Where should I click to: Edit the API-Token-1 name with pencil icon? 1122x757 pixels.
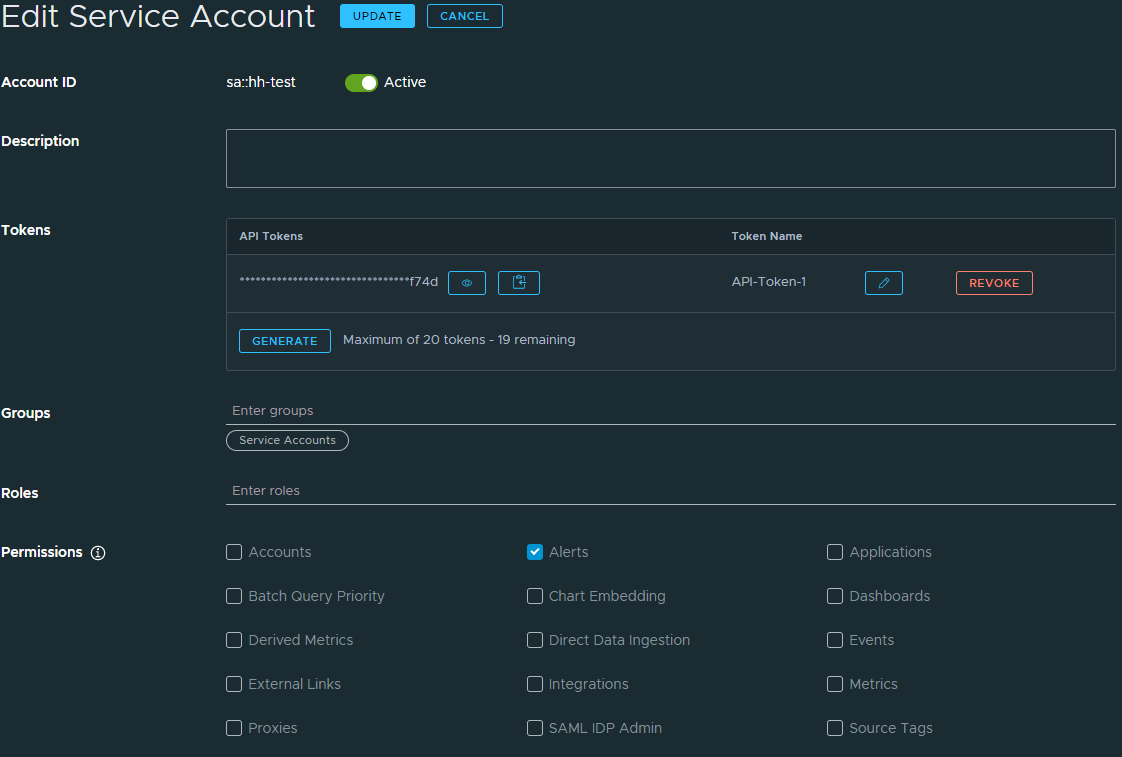883,283
